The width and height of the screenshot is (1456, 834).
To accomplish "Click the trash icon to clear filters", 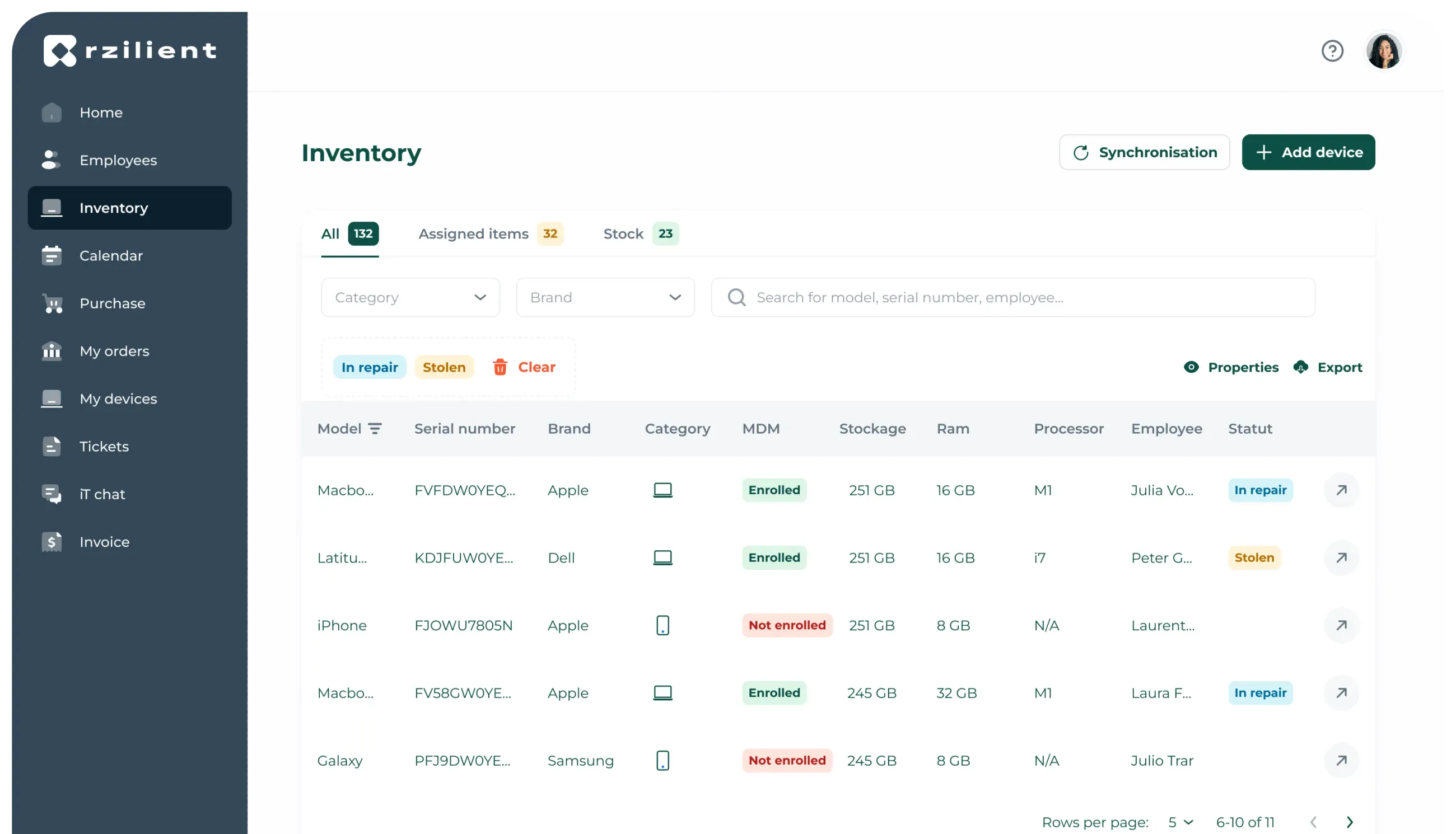I will coord(500,367).
